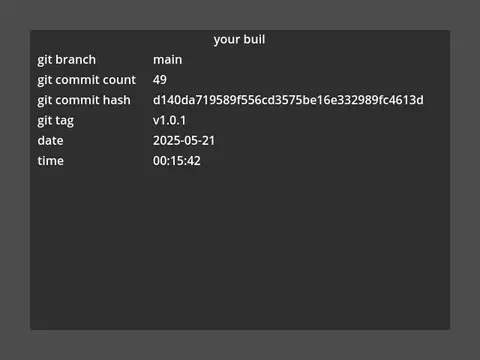Image resolution: width=480 pixels, height=360 pixels.
Task: Select the 'git branch' label
Action: pyautogui.click(x=66, y=60)
